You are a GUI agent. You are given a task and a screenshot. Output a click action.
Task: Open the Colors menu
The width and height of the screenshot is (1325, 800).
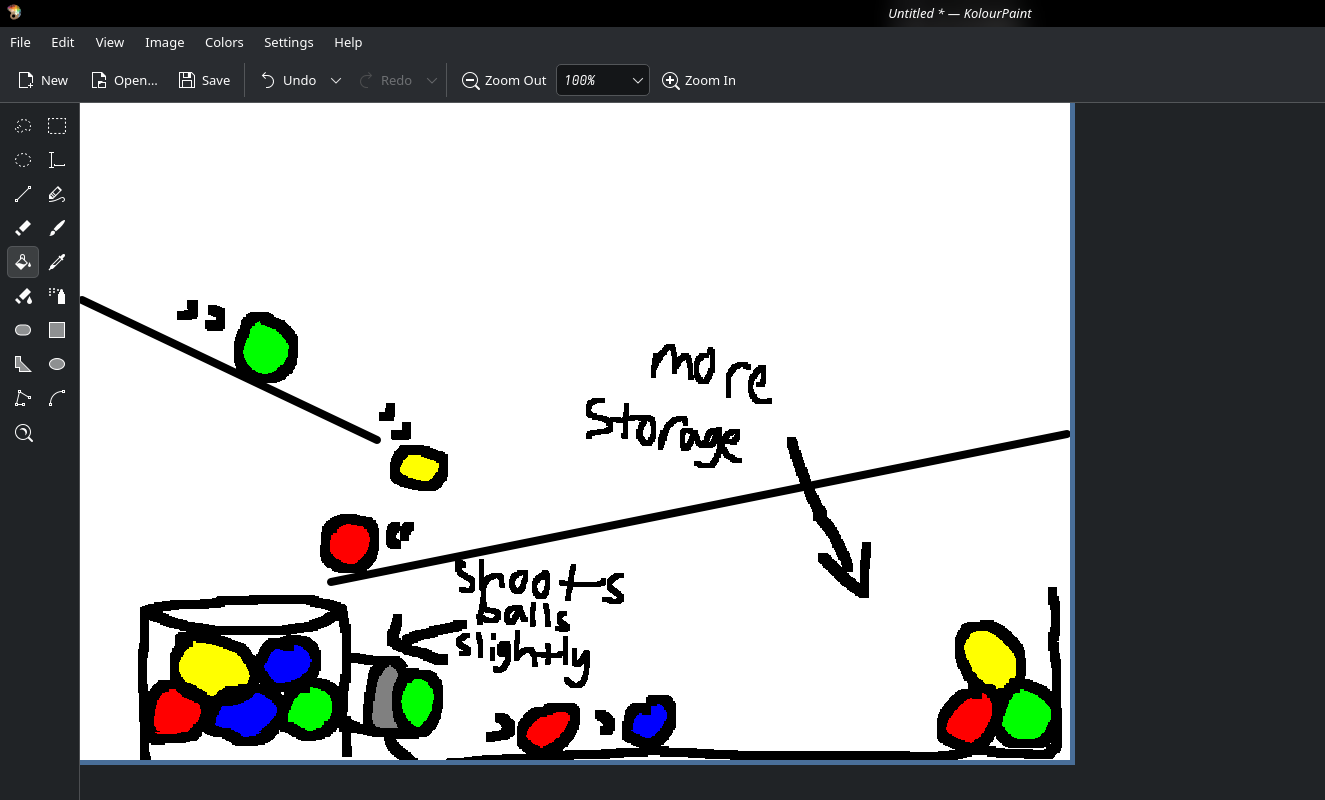[224, 42]
